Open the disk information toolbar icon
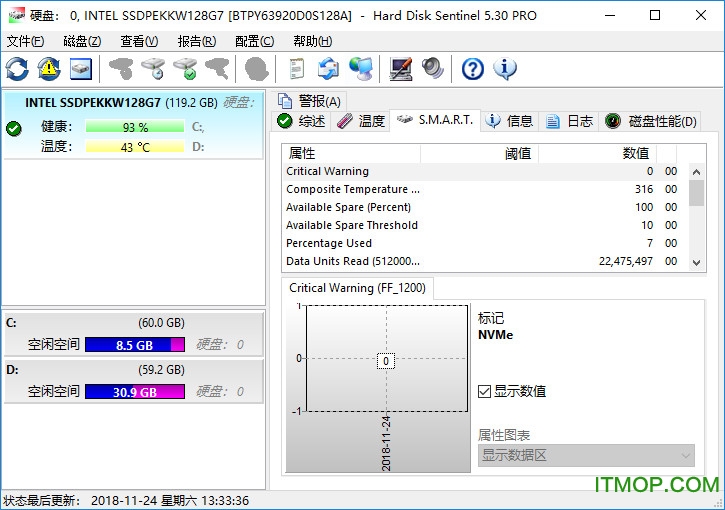Screen dimensions: 725x510 pos(81,69)
